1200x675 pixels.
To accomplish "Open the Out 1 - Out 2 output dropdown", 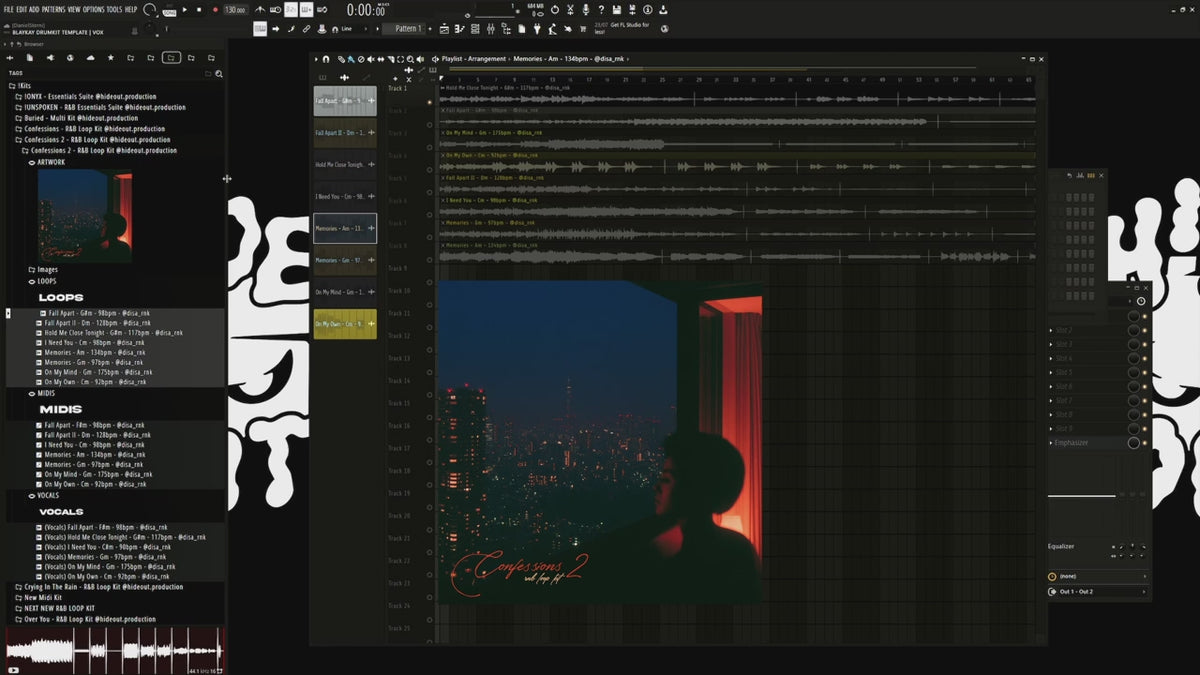I will pyautogui.click(x=1097, y=592).
